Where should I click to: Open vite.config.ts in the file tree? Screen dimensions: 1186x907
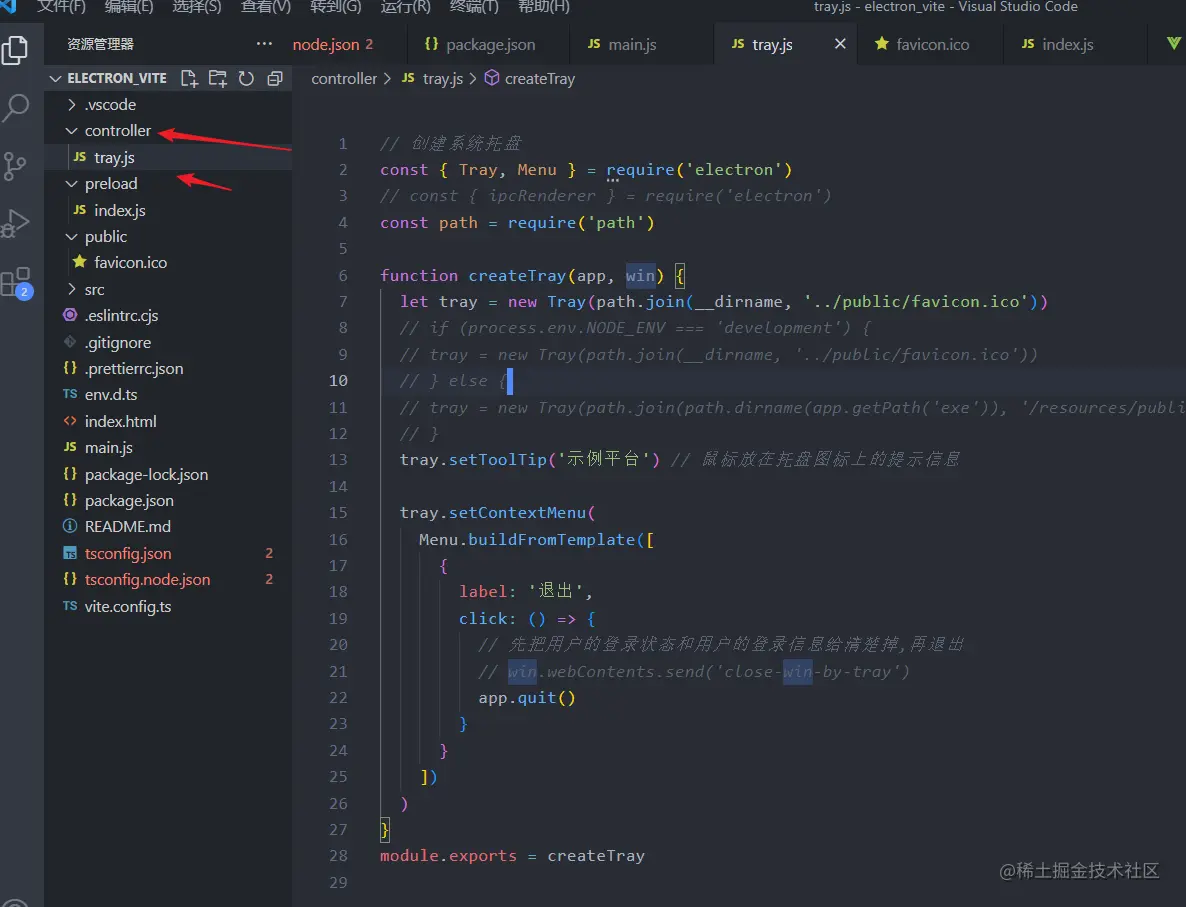coord(168,606)
